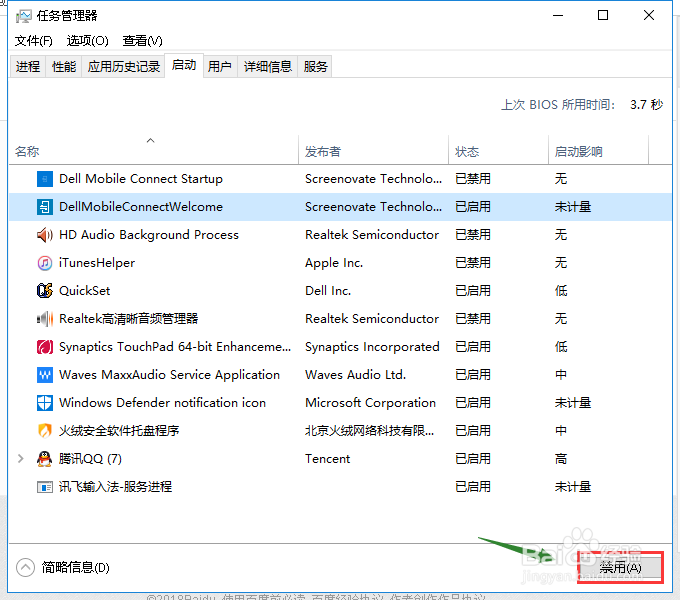Viewport: 680px width, 600px height.
Task: Click the 腾讯QQ penguin icon
Action: click(45, 459)
